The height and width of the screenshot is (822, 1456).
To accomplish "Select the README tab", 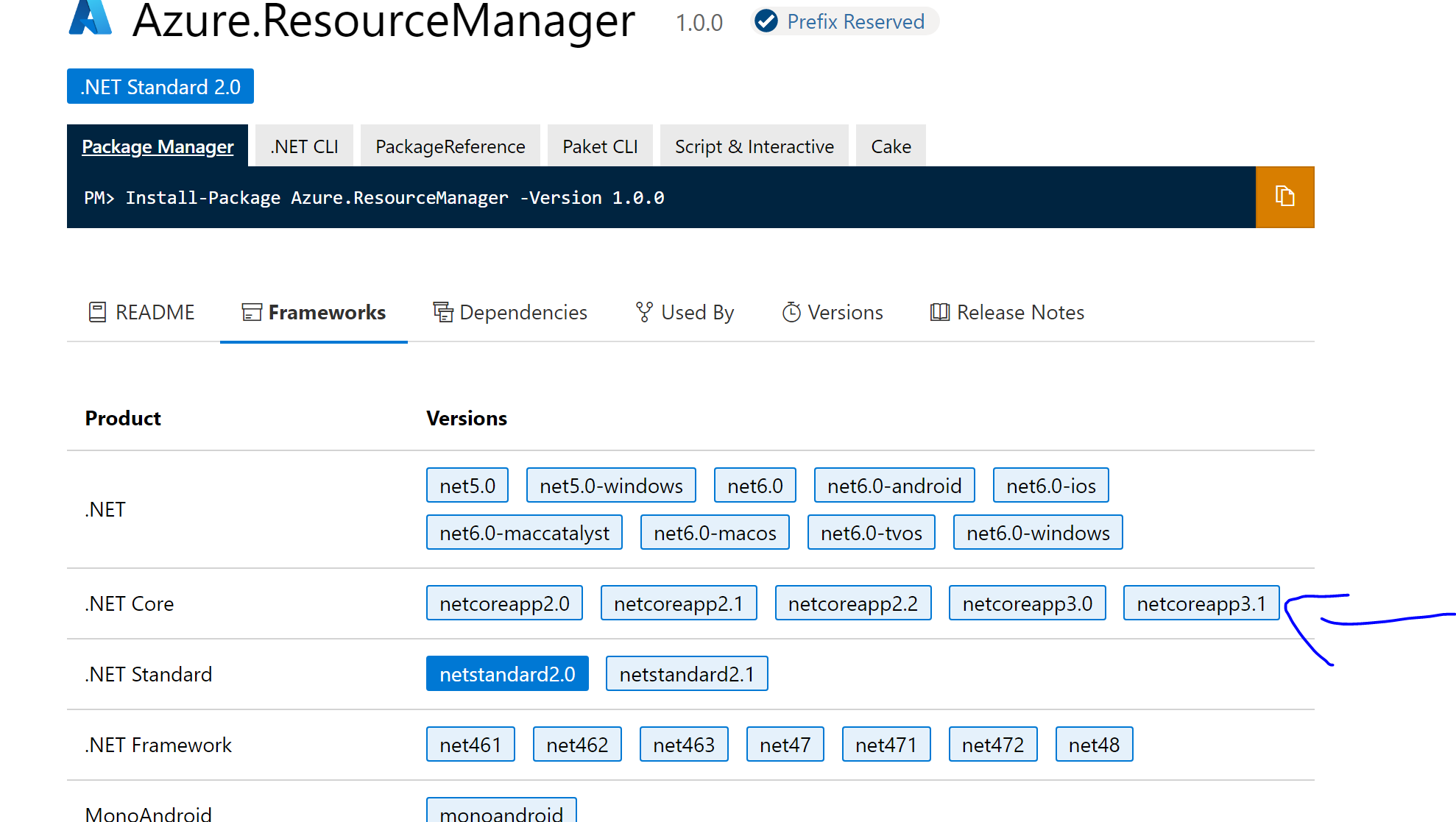I will 142,311.
